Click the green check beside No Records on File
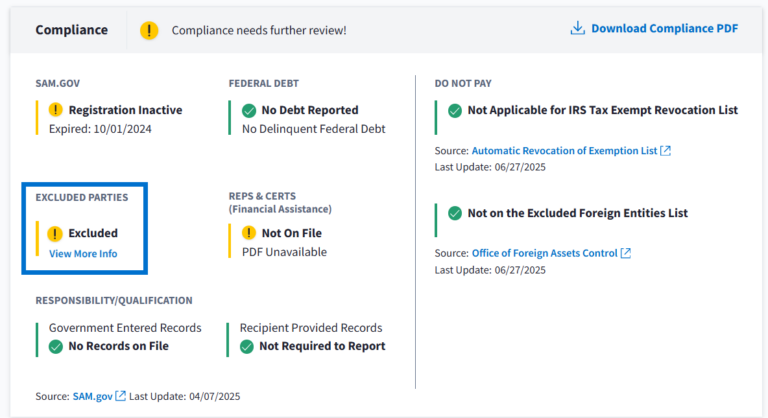This screenshot has height=418, width=768. coord(56,346)
